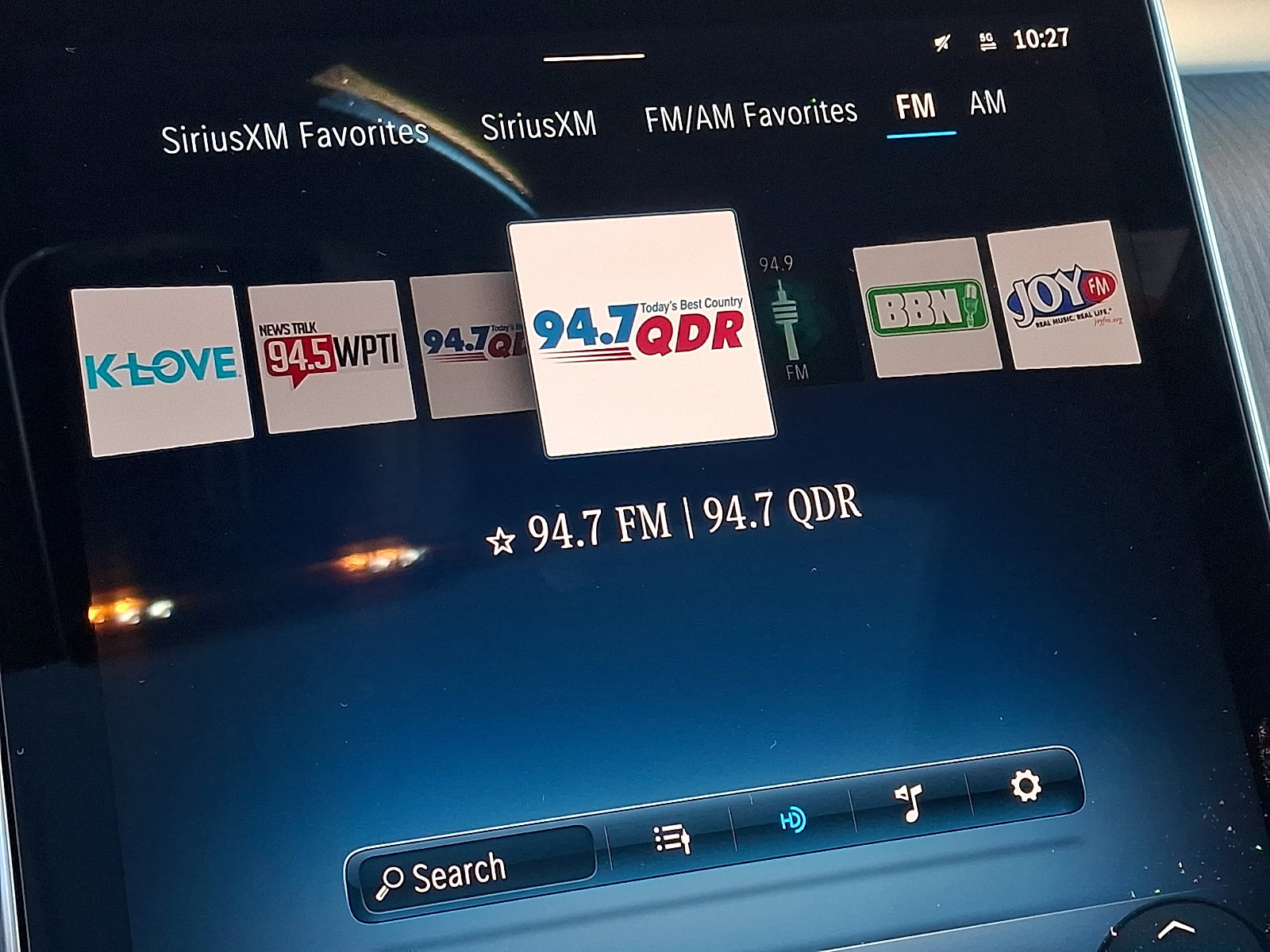
Task: Open radio settings gear
Action: point(1025,785)
